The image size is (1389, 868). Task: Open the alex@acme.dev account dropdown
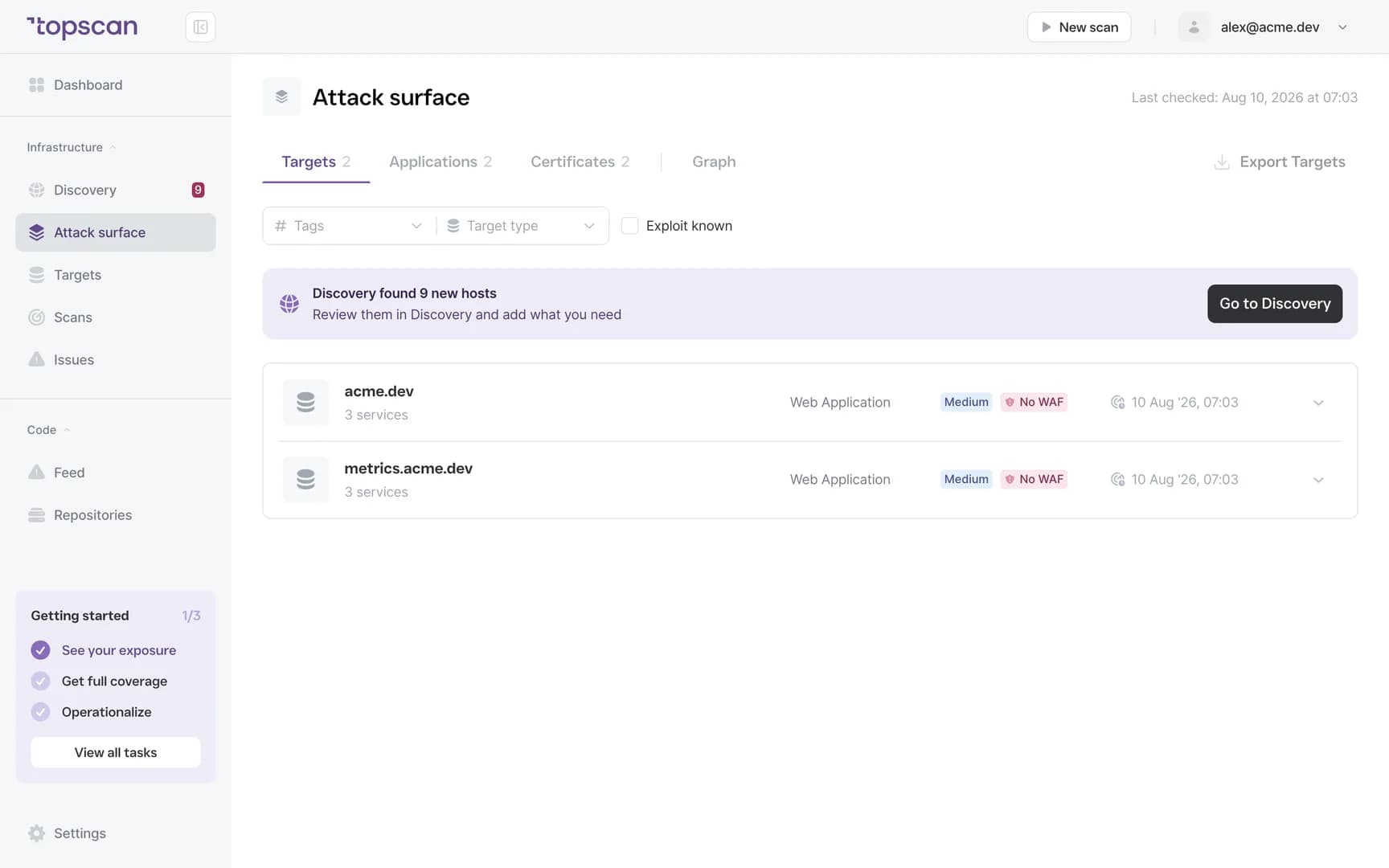tap(1284, 27)
